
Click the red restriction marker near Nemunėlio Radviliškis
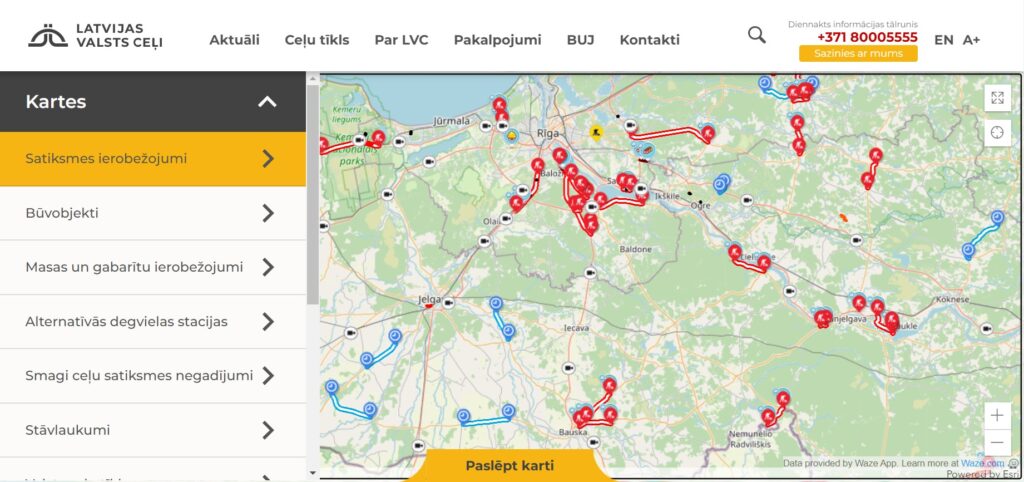coord(769,415)
